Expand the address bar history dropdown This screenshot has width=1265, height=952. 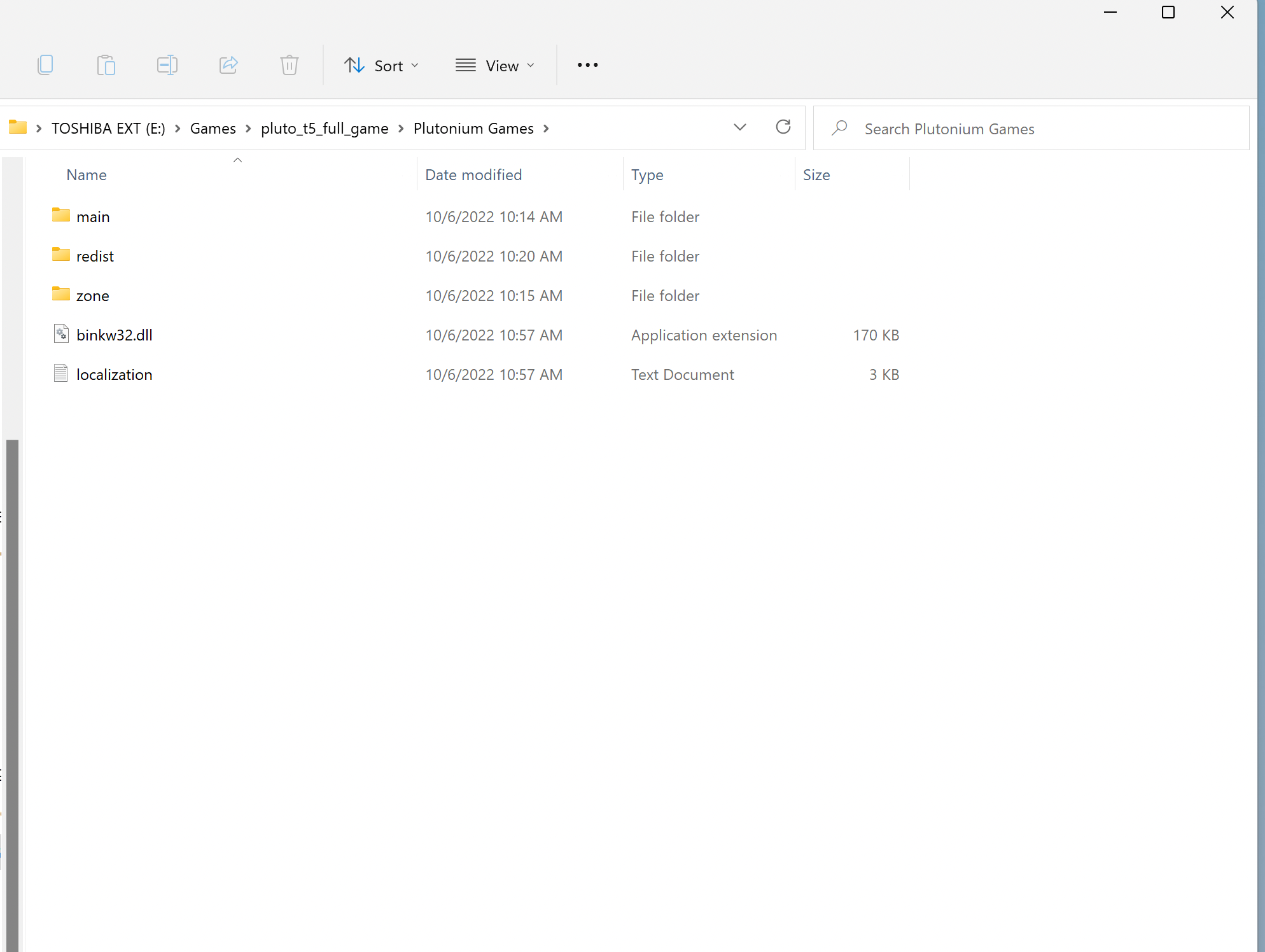point(740,127)
